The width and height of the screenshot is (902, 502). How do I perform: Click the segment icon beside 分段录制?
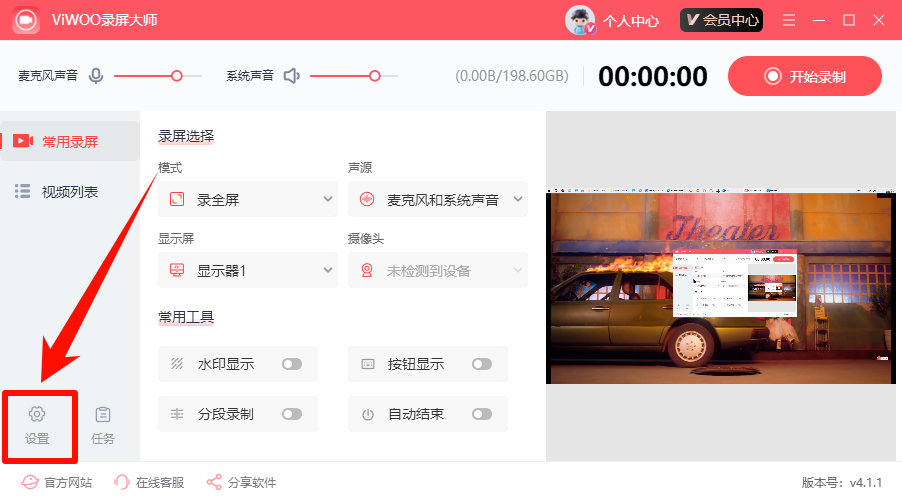(177, 414)
